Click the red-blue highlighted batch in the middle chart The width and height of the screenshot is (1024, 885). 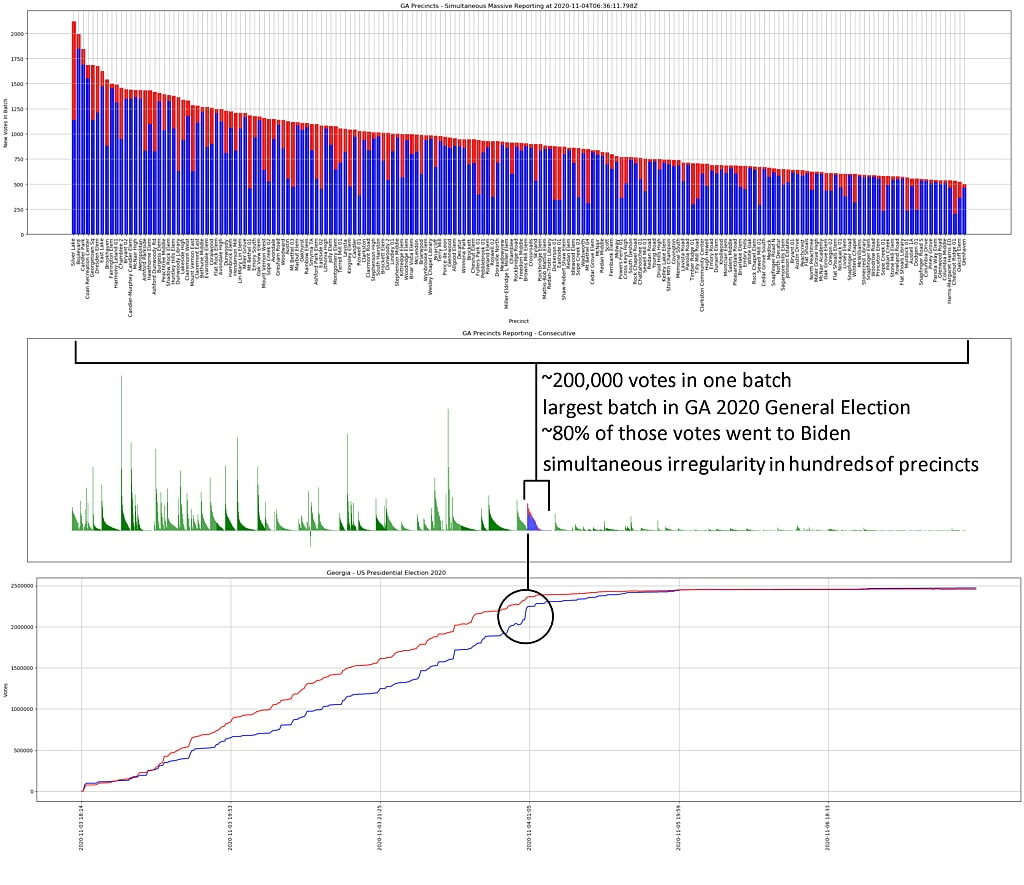[533, 517]
